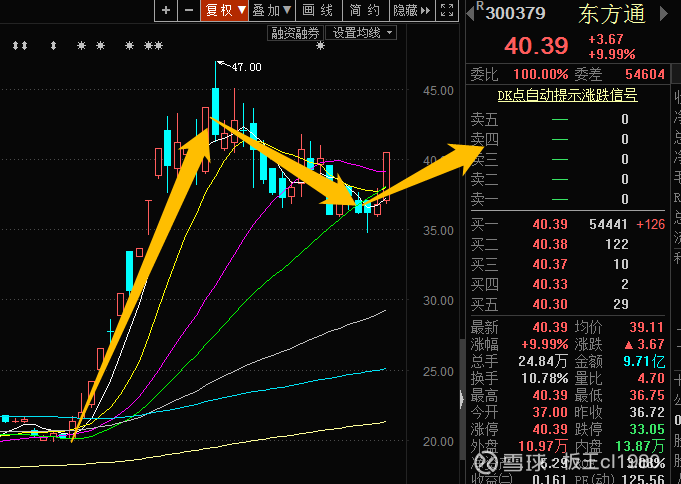Go to next stock arrow
The image size is (681, 484).
tap(664, 14)
